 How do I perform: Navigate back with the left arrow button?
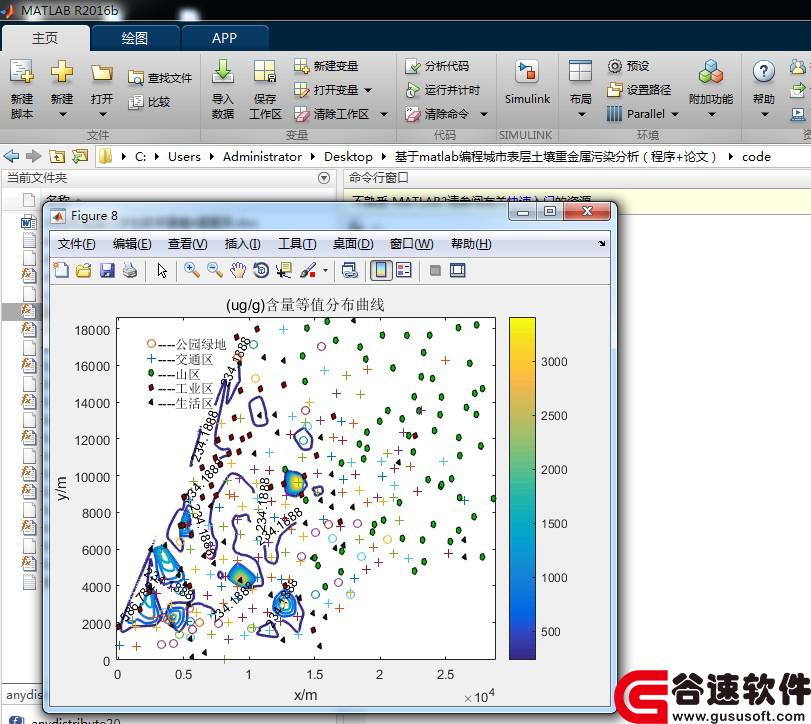[11, 156]
